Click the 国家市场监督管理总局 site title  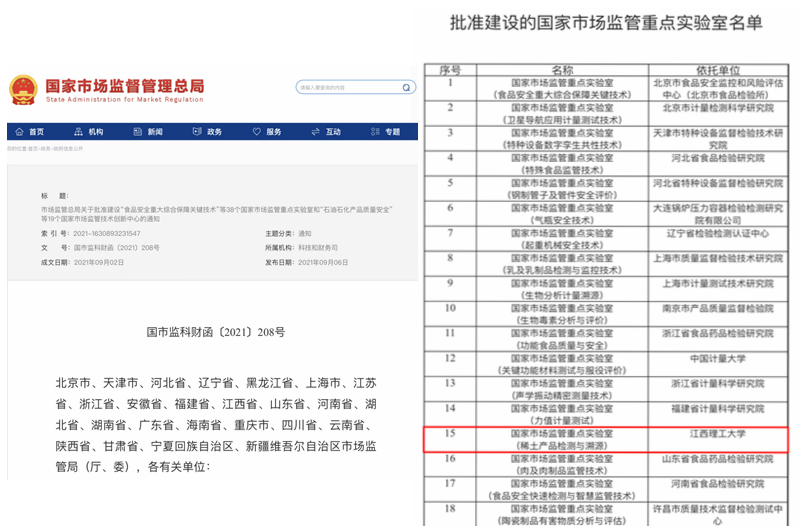(125, 86)
